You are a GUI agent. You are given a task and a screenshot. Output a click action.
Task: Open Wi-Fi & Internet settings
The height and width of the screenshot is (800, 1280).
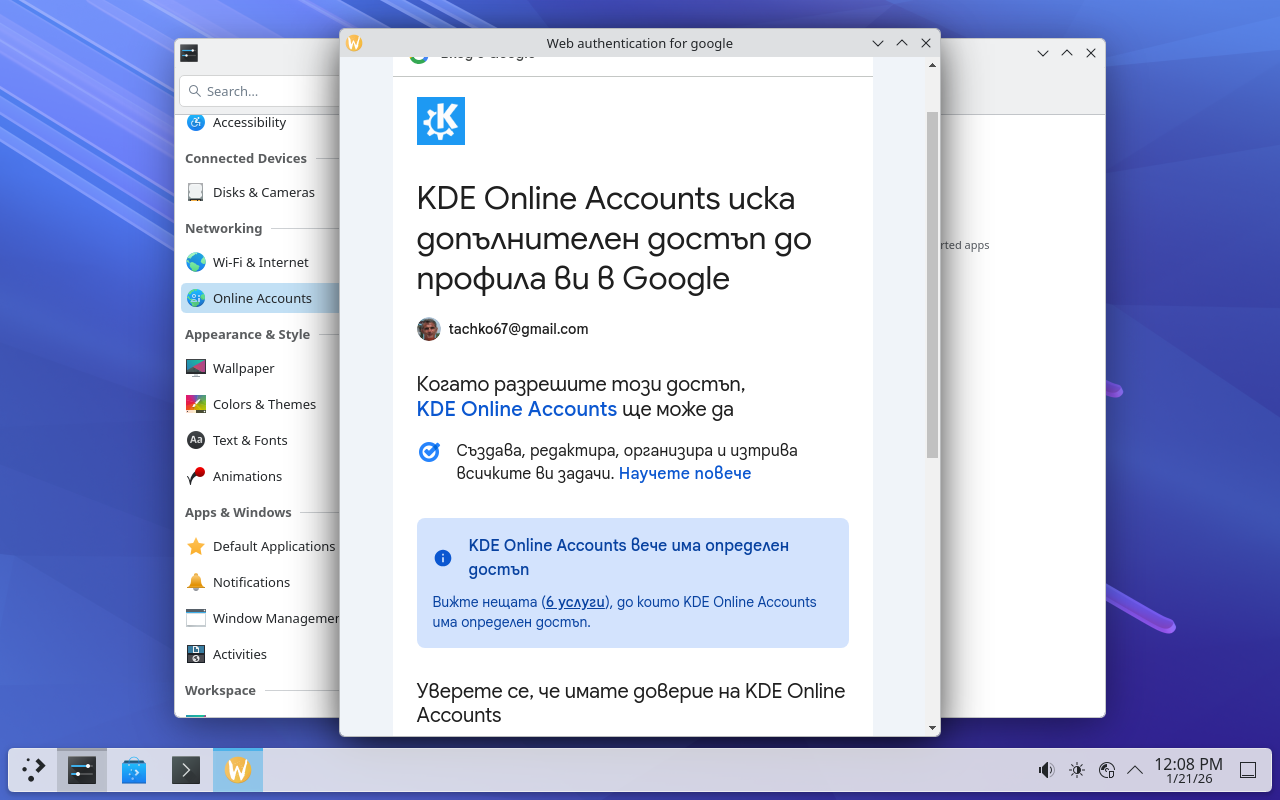[260, 262]
